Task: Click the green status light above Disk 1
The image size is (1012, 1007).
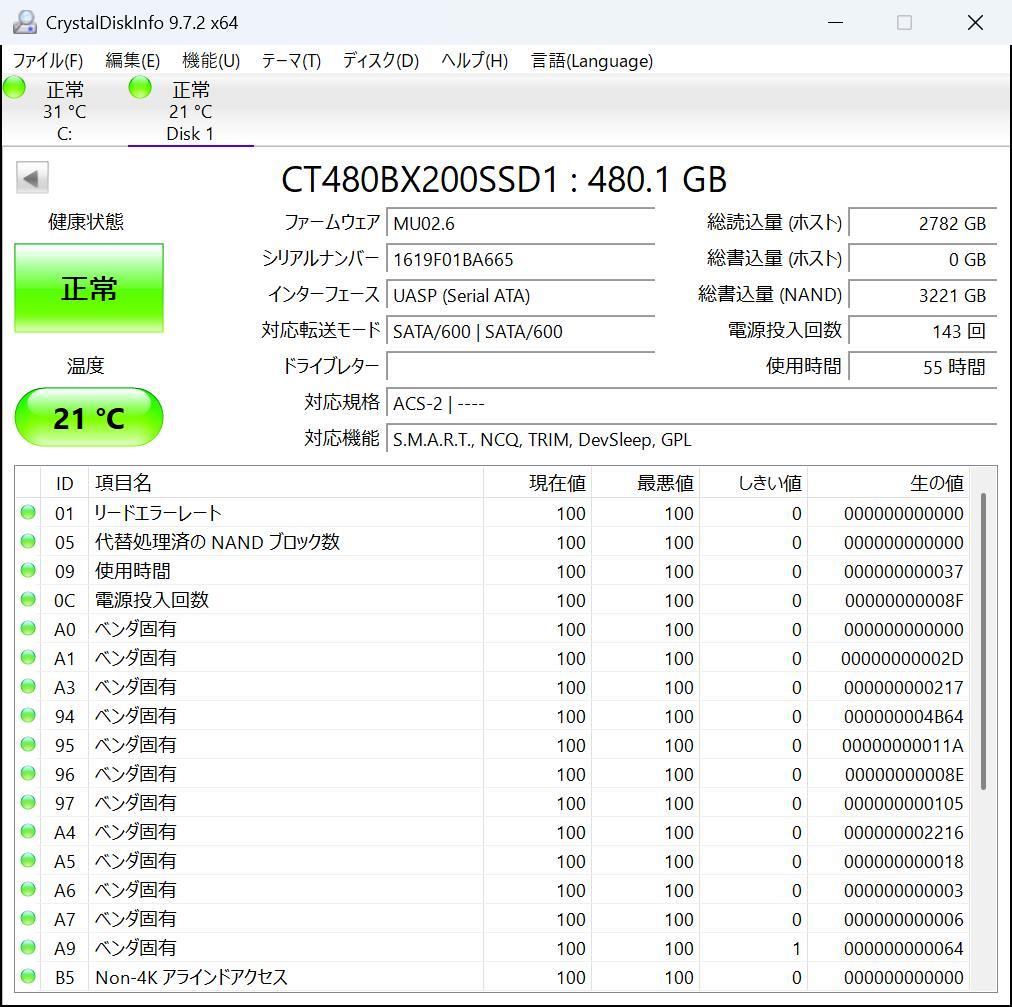Action: coord(139,88)
